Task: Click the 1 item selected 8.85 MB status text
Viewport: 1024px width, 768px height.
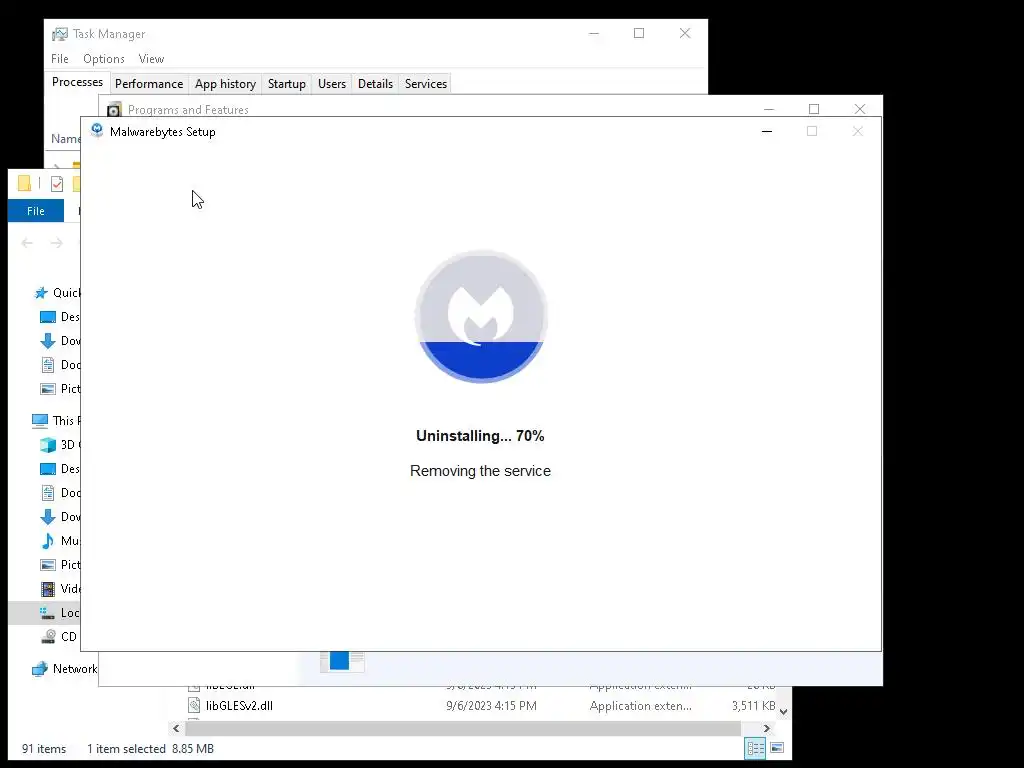Action: coord(151,749)
